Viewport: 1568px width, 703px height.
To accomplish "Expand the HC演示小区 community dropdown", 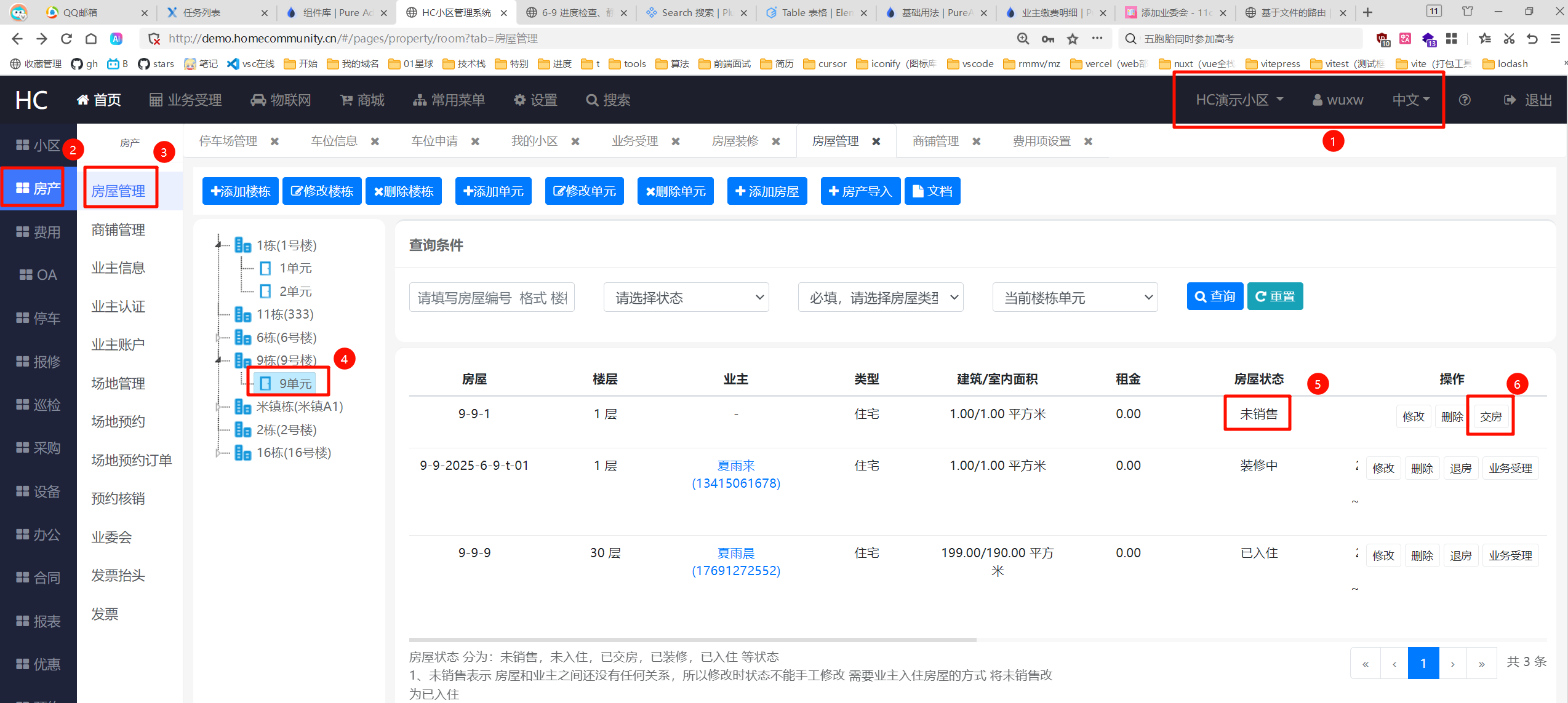I will click(x=1239, y=100).
